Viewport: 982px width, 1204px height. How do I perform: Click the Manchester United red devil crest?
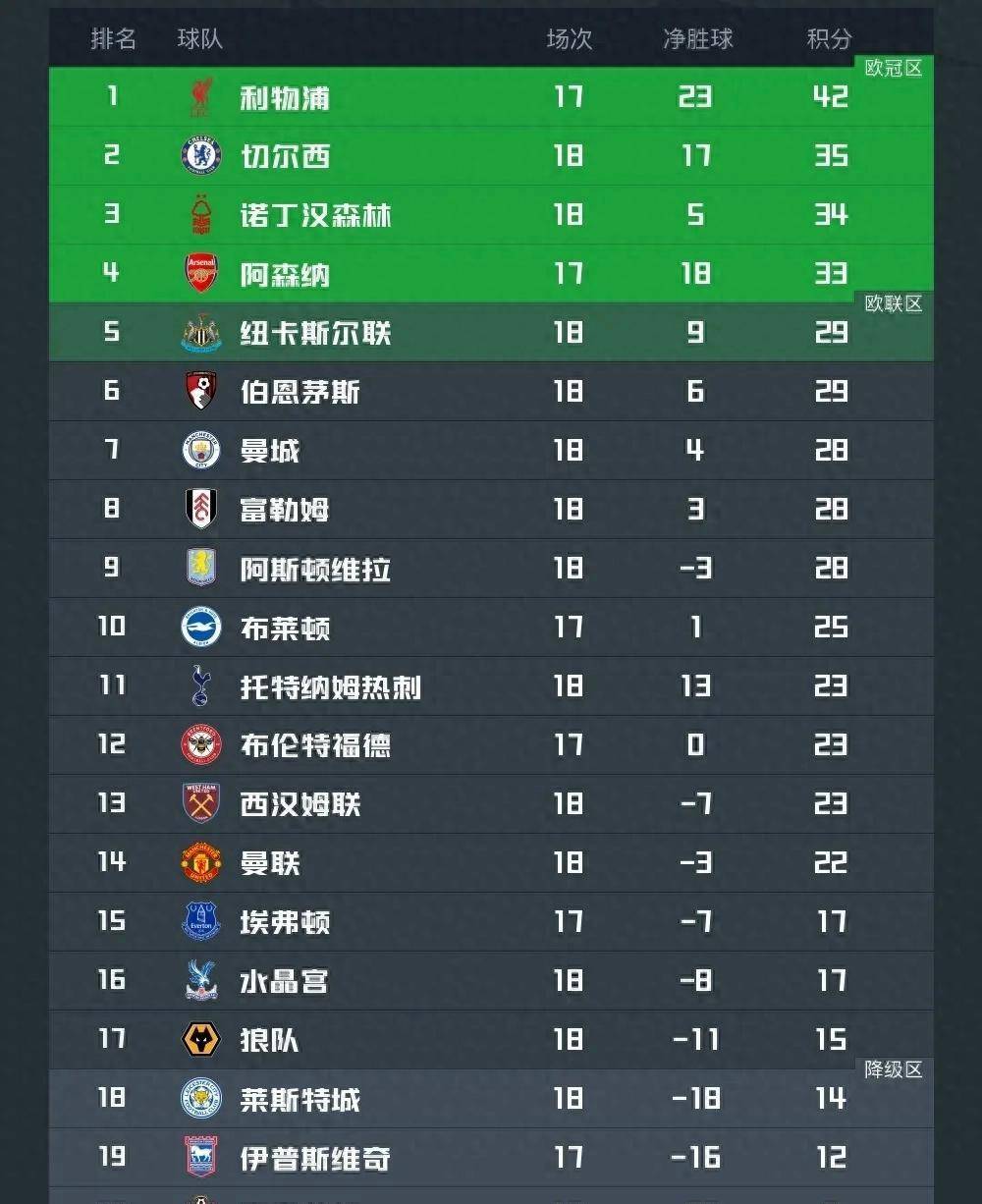coord(198,864)
